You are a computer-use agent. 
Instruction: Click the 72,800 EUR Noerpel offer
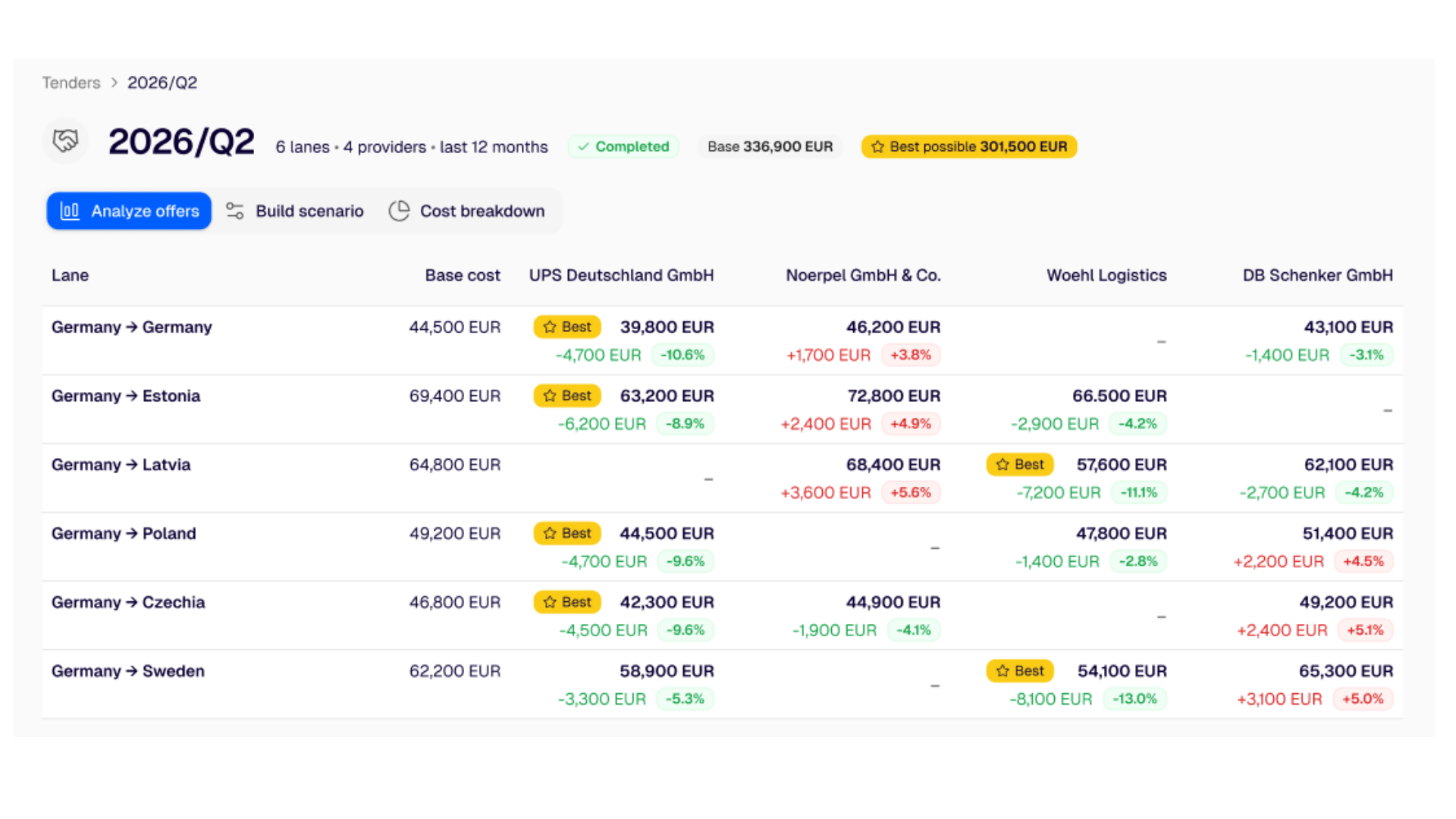click(x=894, y=396)
